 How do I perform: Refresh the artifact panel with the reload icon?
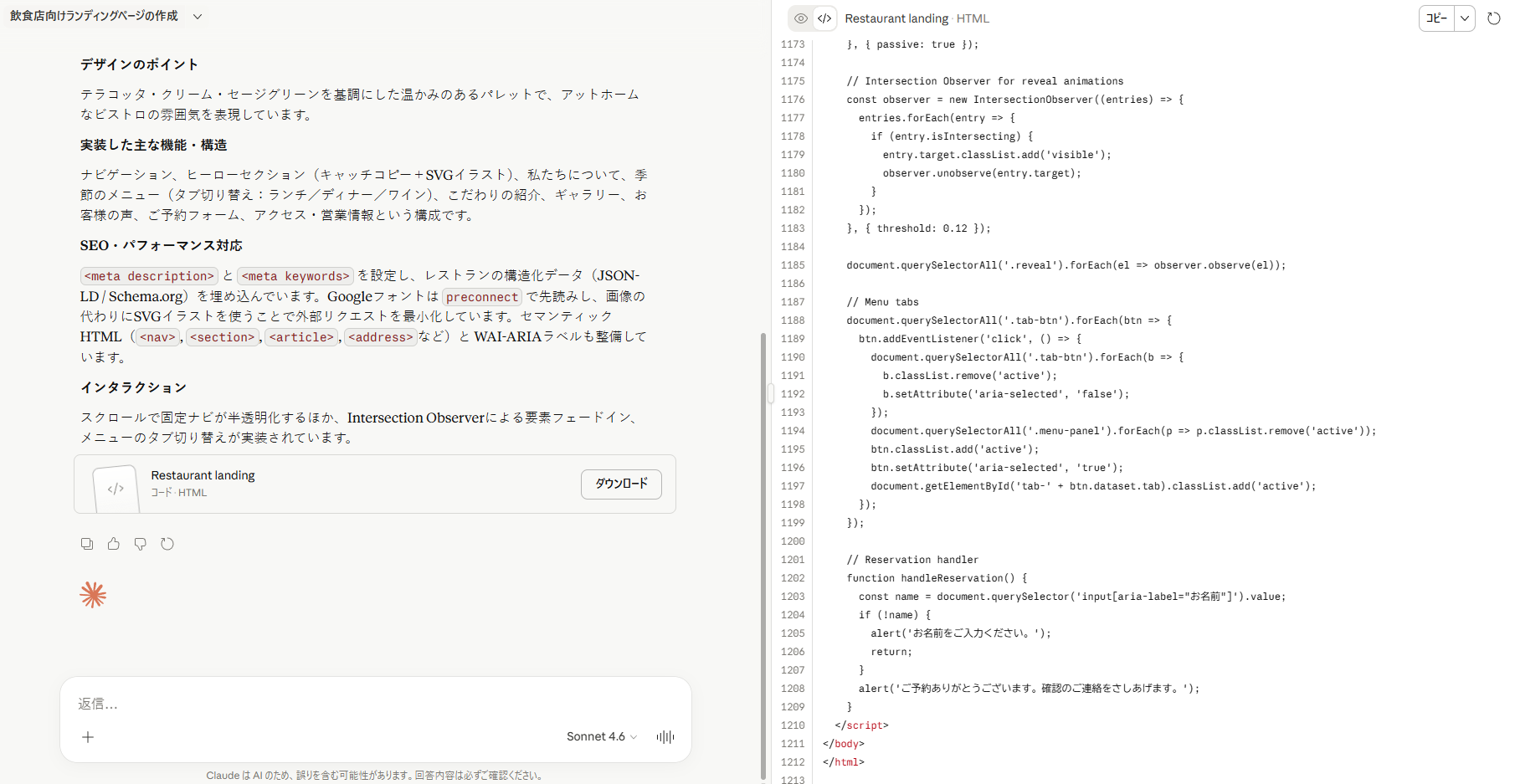(x=1493, y=18)
